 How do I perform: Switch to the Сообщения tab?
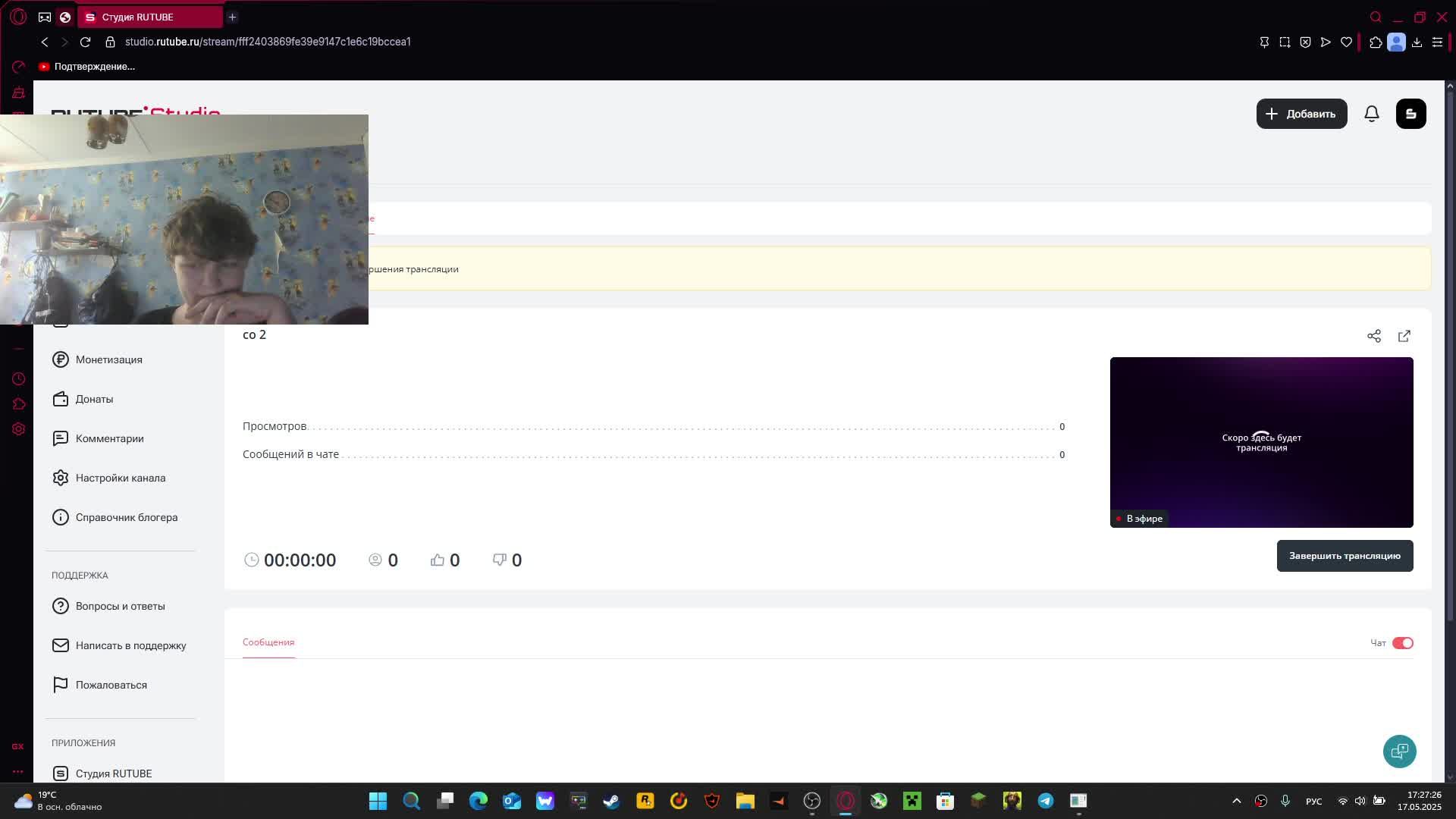coord(268,642)
